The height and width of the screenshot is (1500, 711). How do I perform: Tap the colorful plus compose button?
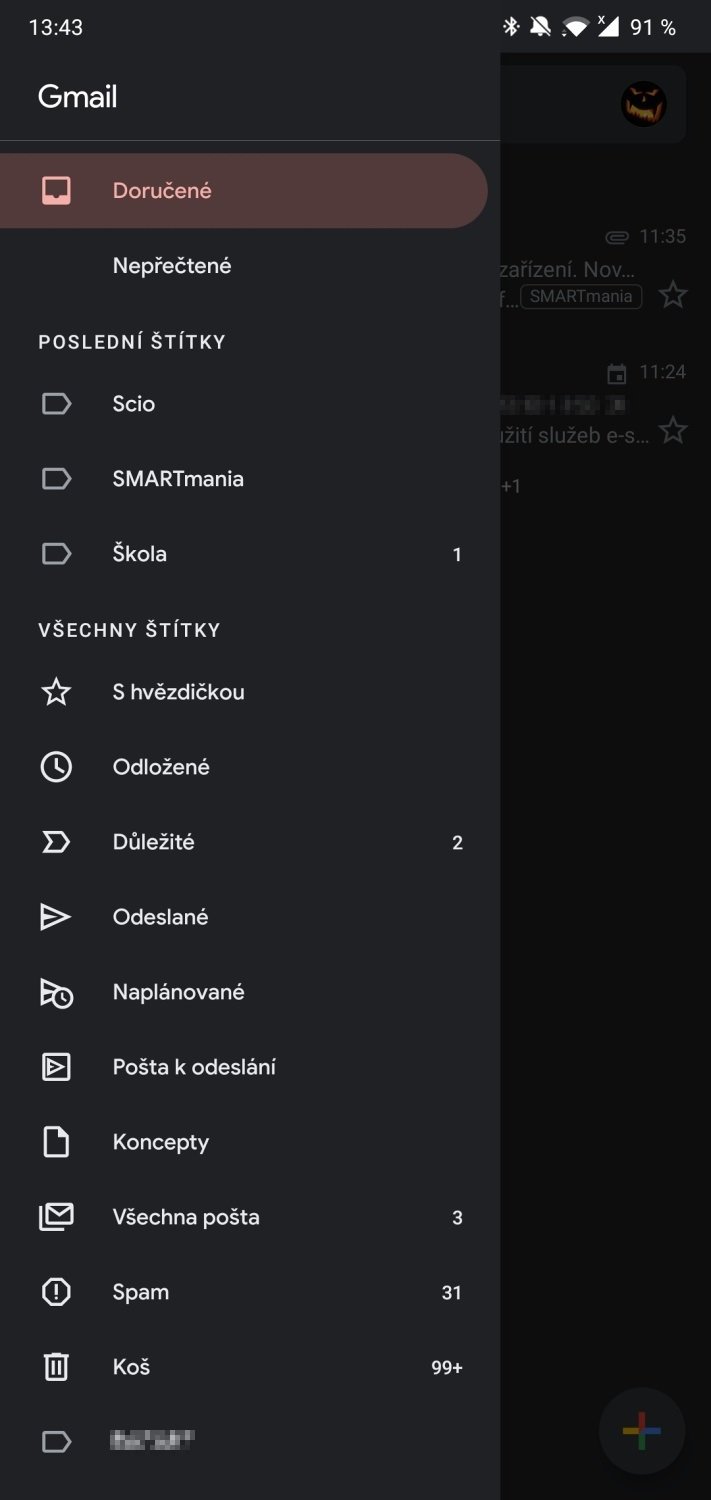tap(641, 1432)
